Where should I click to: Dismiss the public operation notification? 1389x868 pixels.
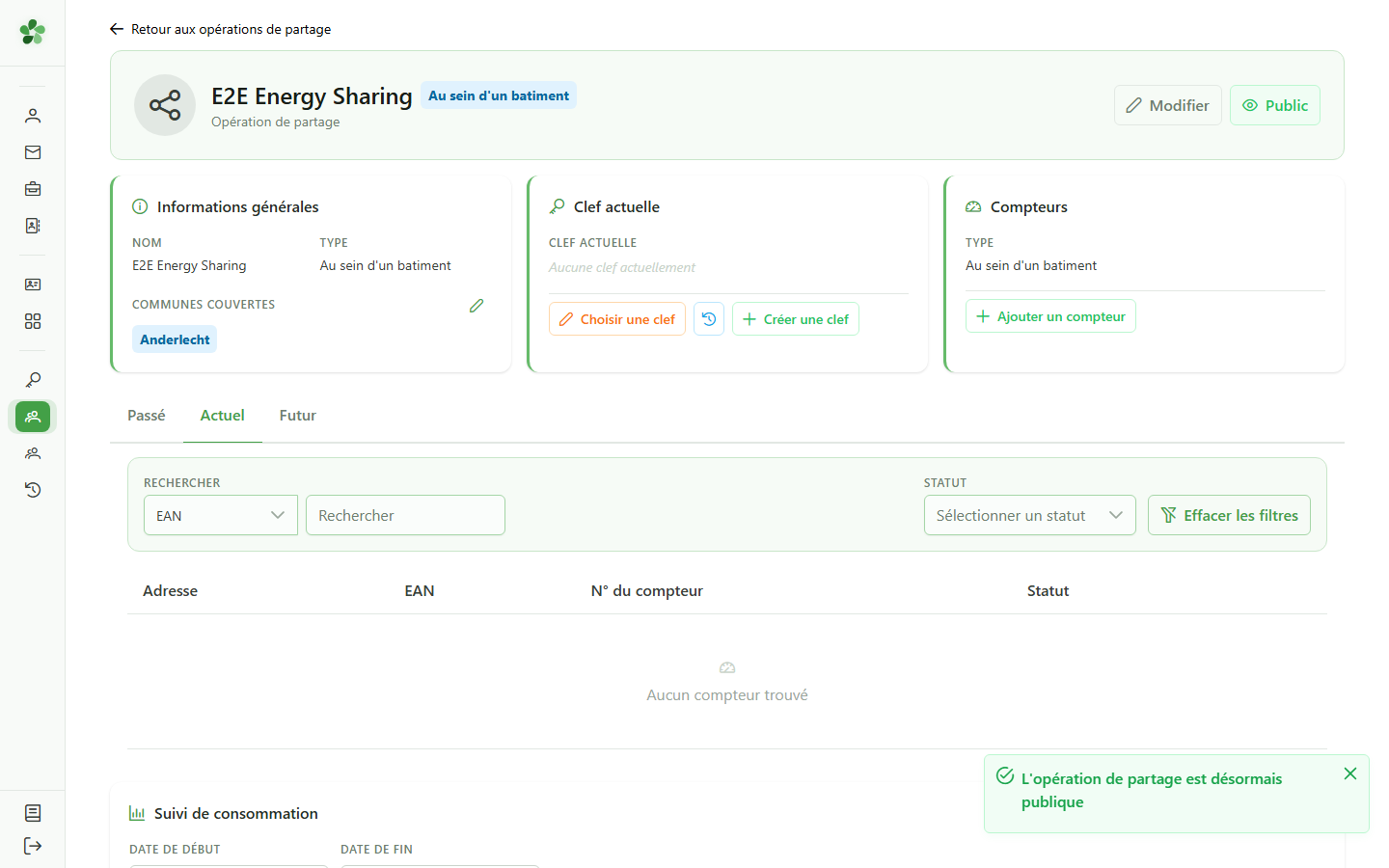[1350, 773]
